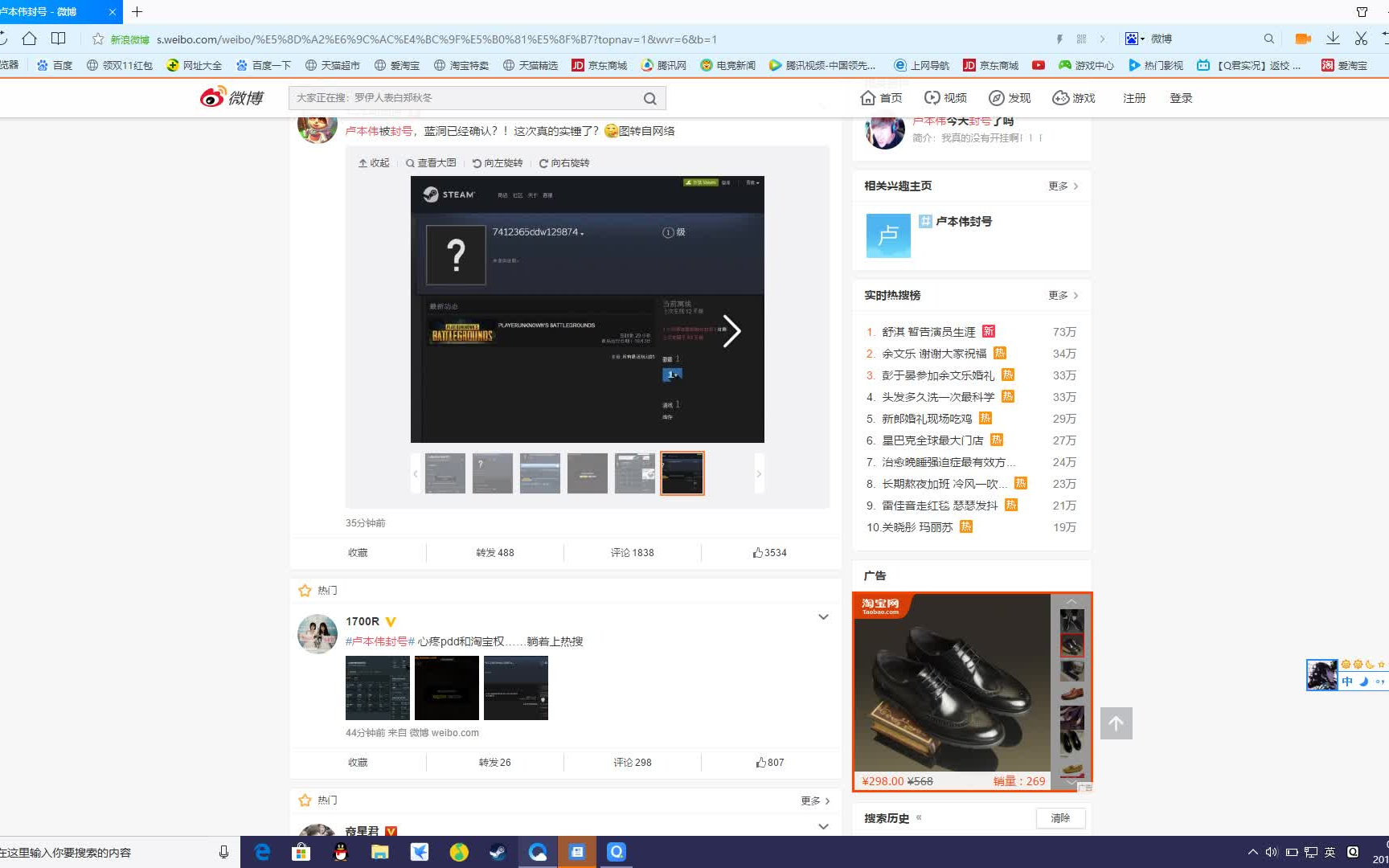
Task: Click the 腾讯网 bookmark
Action: coord(663,65)
